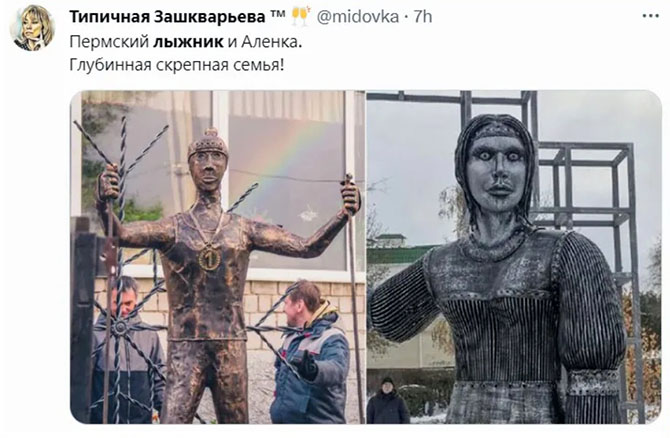The height and width of the screenshot is (438, 670).
Task: Click the word Пермский in the tweet
Action: [x=109, y=42]
